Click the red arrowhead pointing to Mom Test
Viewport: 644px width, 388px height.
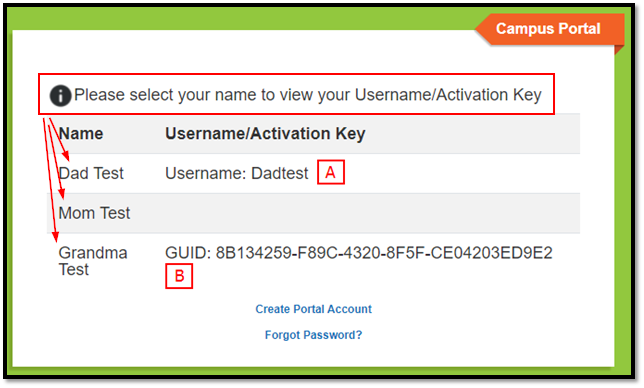click(62, 193)
